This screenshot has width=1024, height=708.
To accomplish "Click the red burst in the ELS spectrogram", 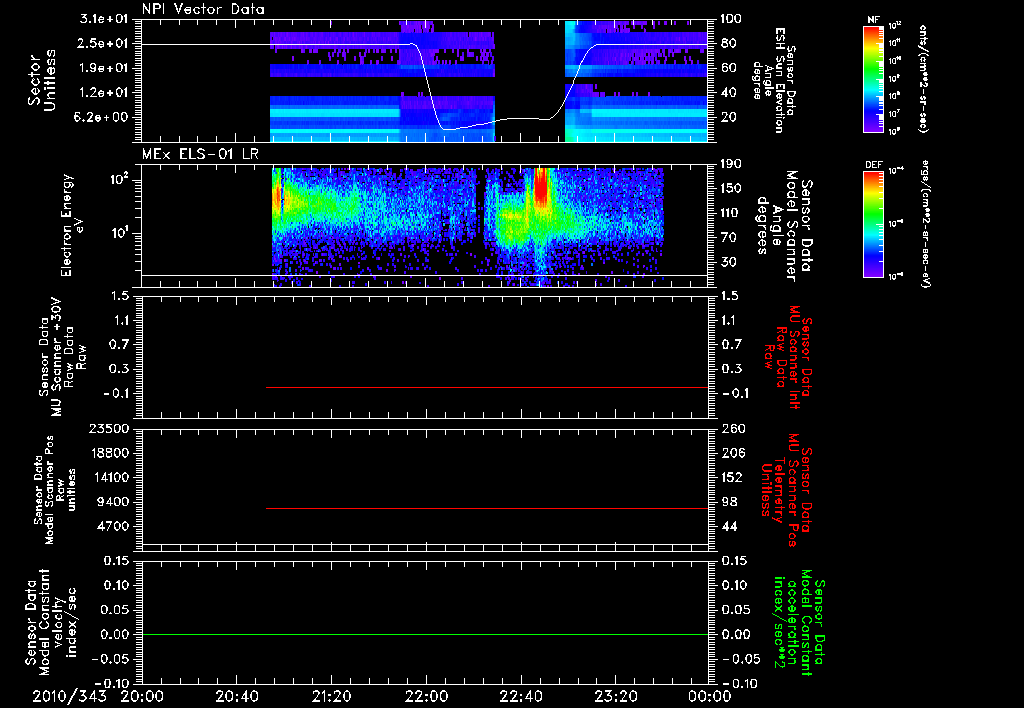I will 541,188.
